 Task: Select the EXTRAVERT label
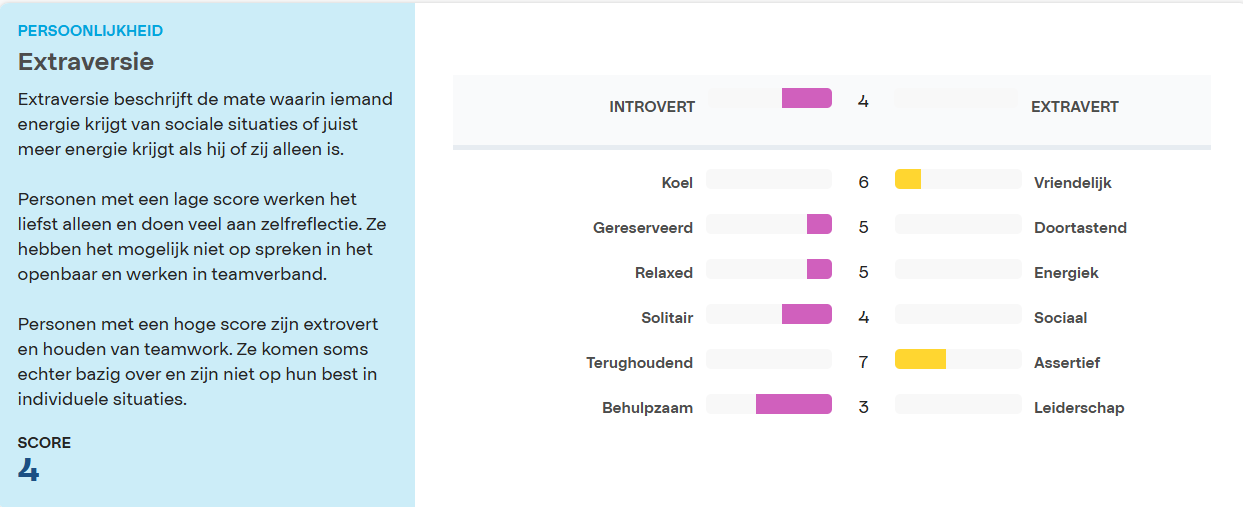click(1074, 107)
